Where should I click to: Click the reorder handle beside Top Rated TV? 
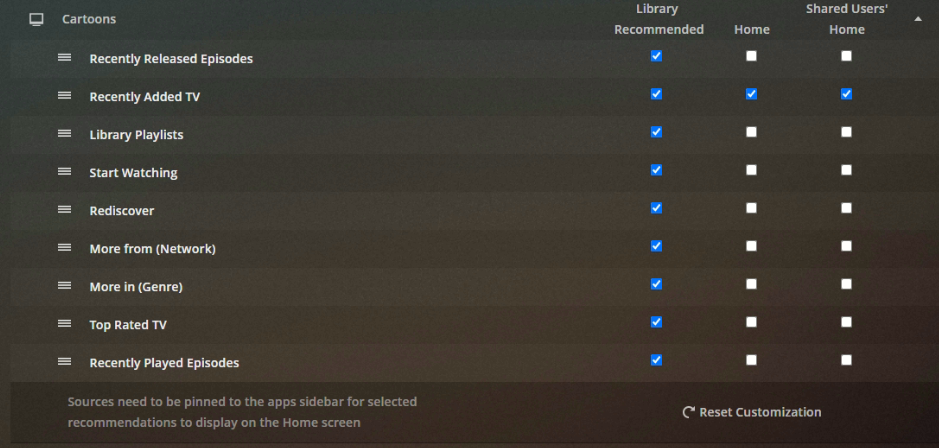(x=64, y=323)
